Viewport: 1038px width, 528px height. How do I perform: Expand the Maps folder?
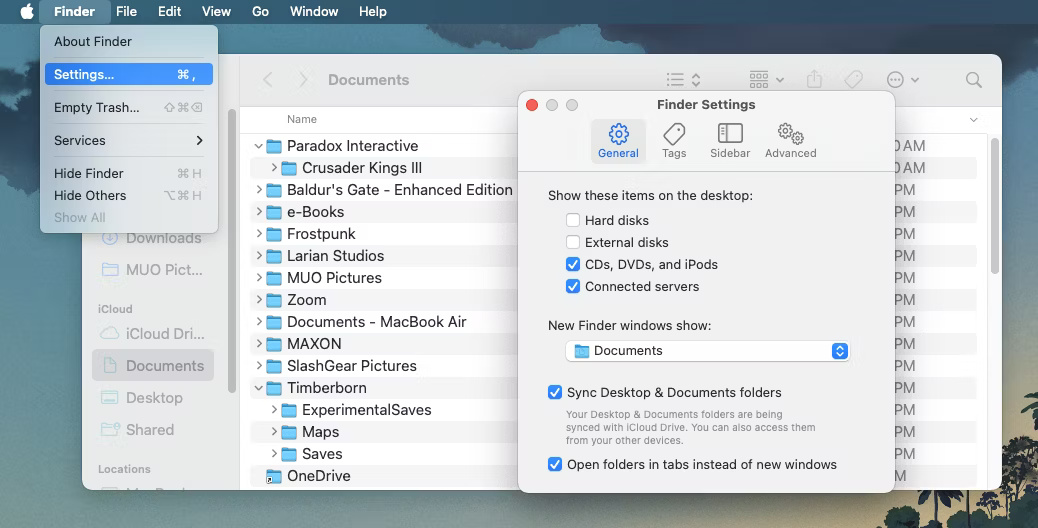coord(274,432)
